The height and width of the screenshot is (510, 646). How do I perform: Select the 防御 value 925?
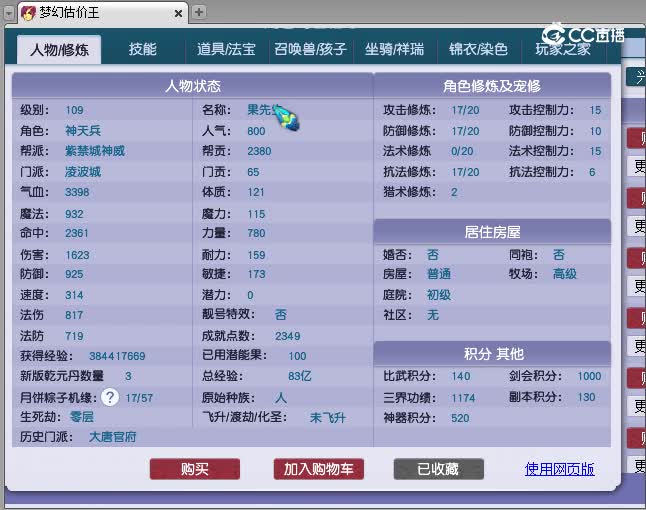[74, 274]
